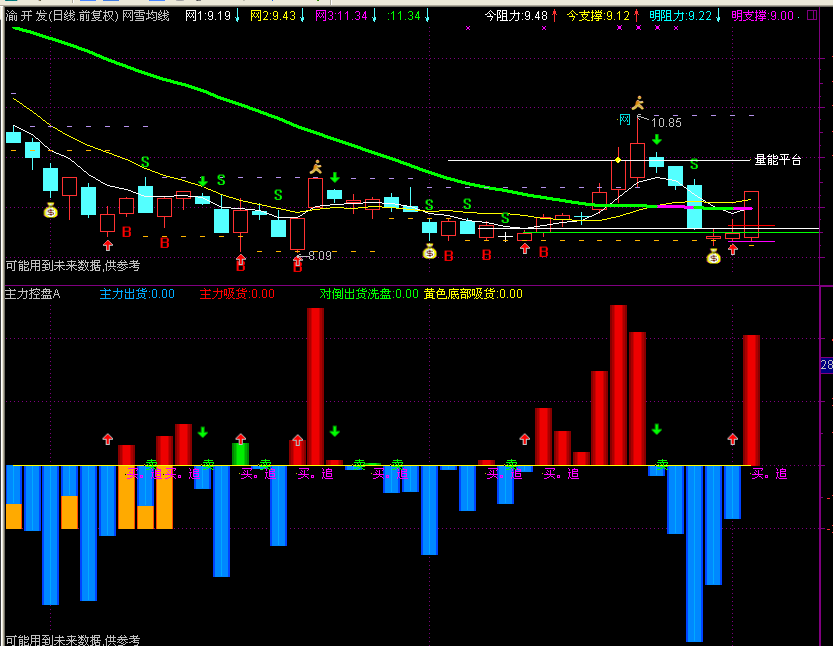Select the 主力控盘A indicator name
The height and width of the screenshot is (646, 833).
coord(33,294)
